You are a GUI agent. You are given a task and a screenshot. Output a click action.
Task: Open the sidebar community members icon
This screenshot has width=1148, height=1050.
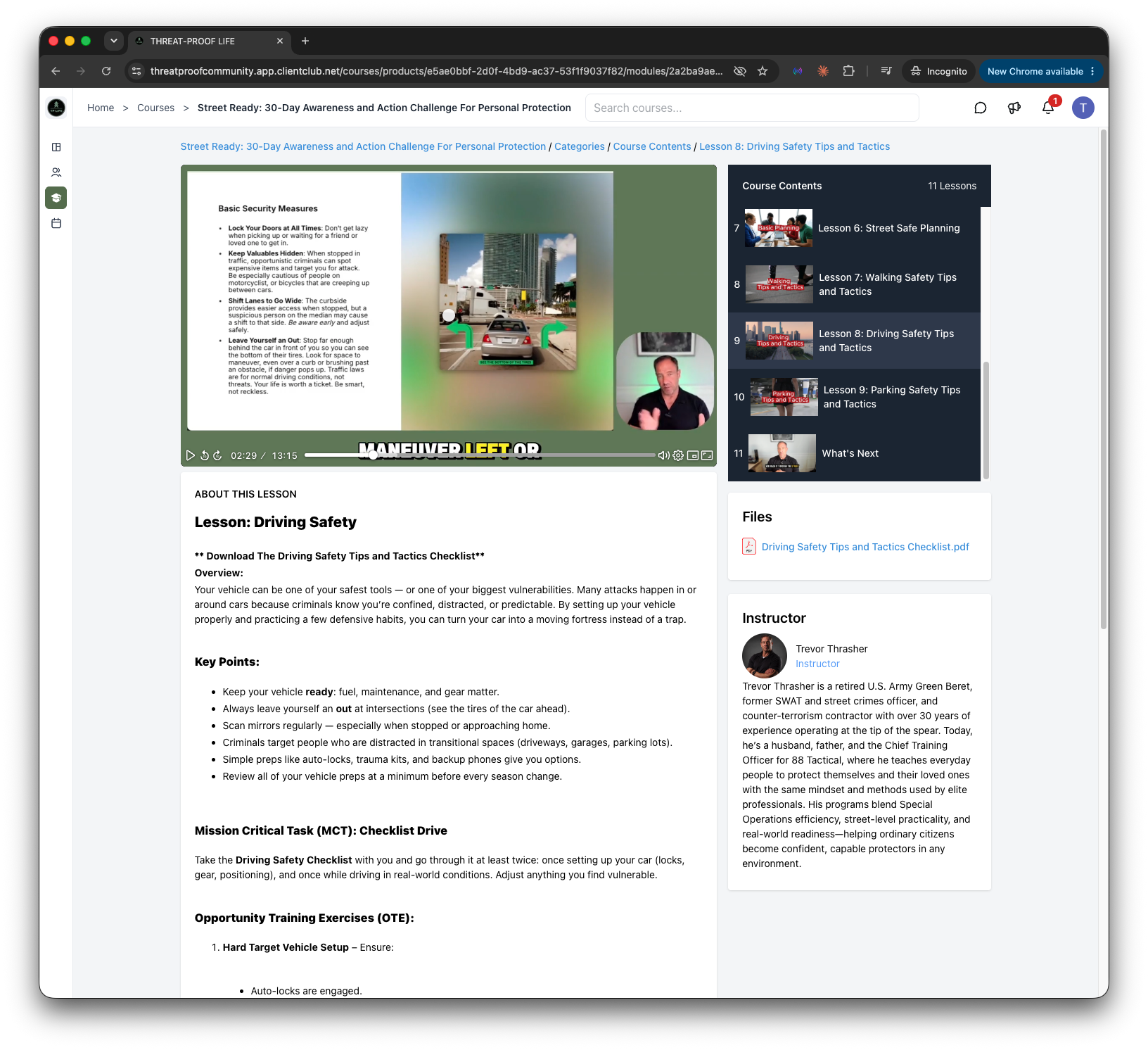coord(56,172)
